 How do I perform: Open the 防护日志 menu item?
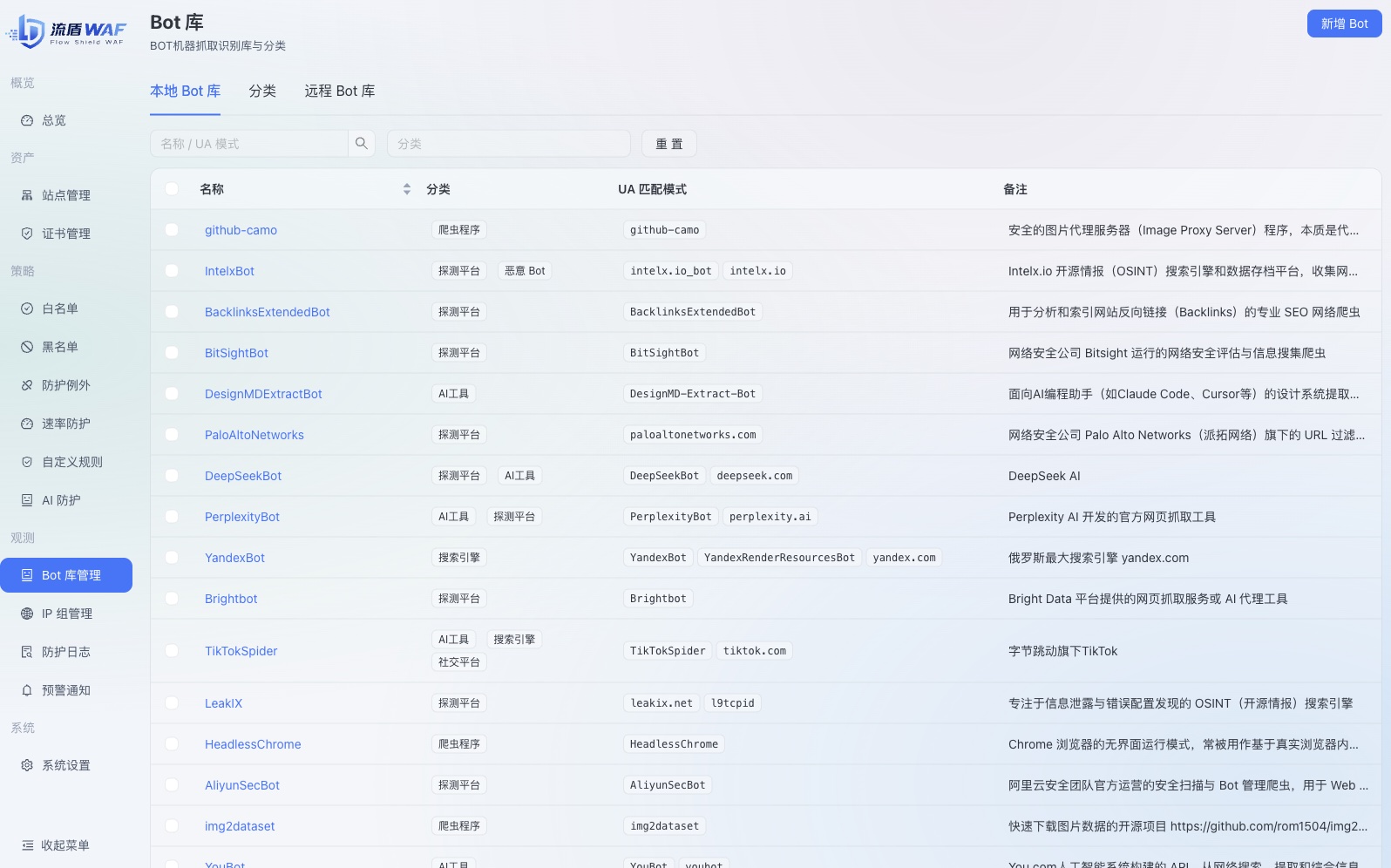click(66, 652)
